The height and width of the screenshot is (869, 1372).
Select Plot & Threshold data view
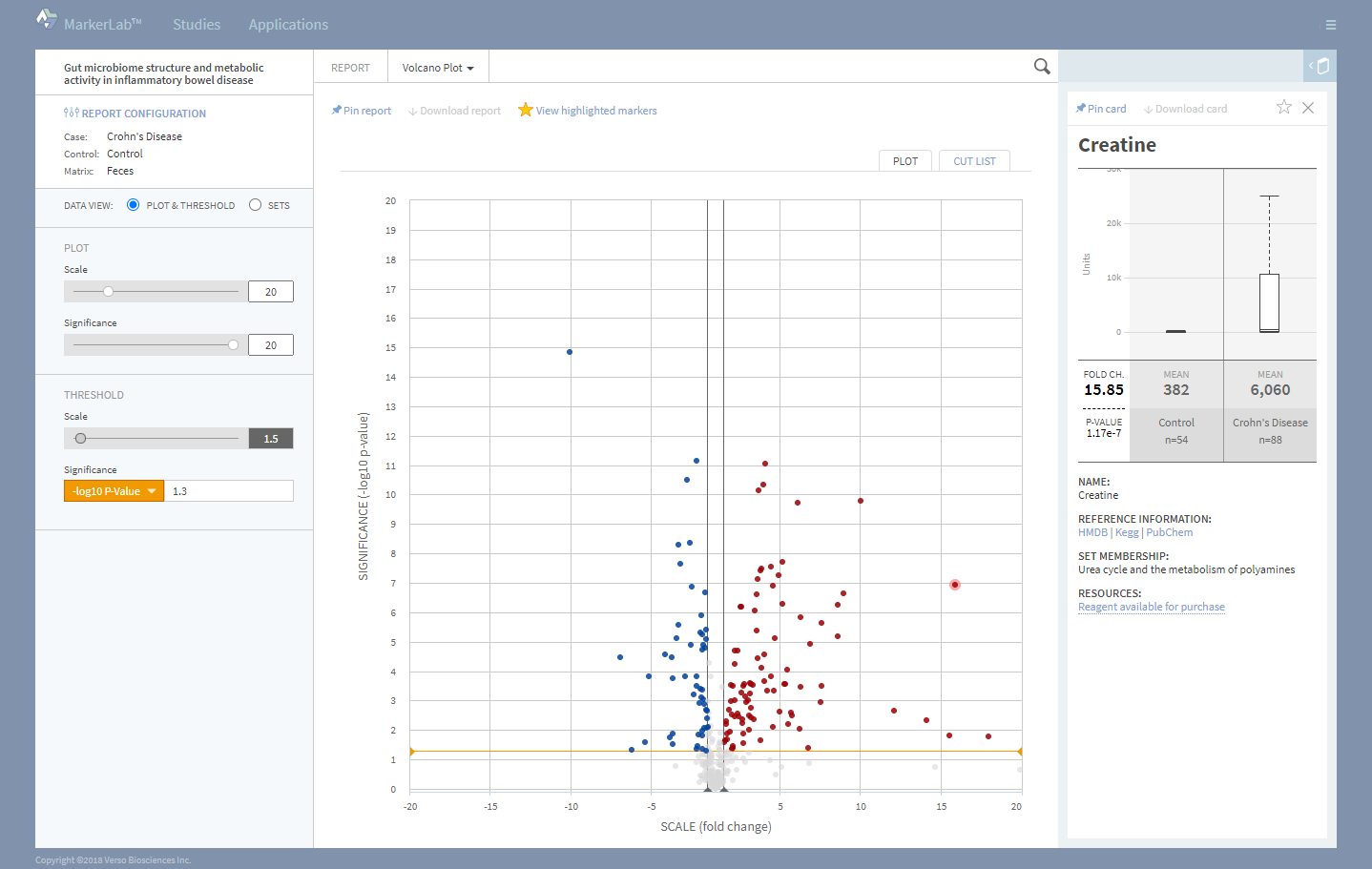[x=134, y=205]
